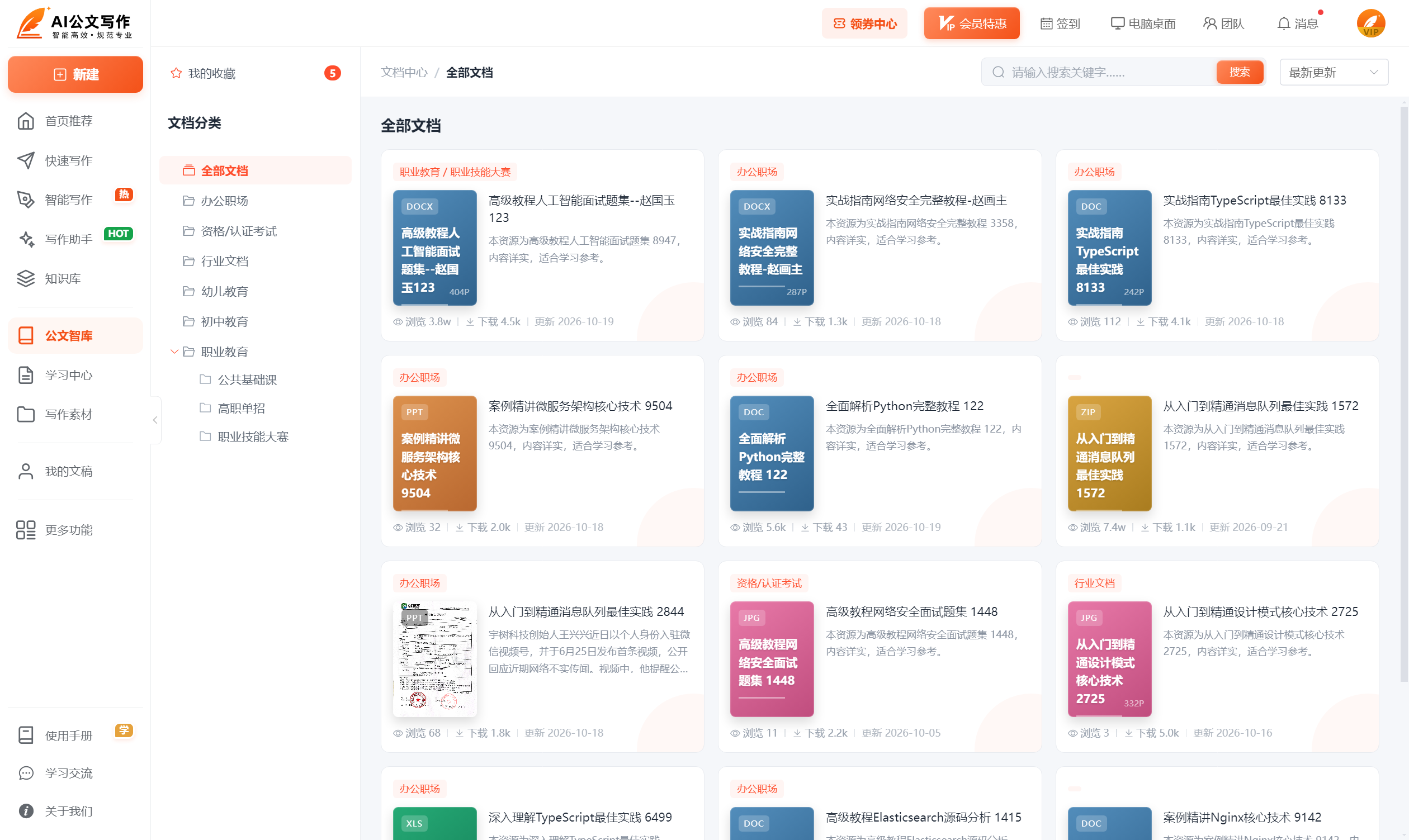Open 我的文稿 person icon

coord(26,471)
